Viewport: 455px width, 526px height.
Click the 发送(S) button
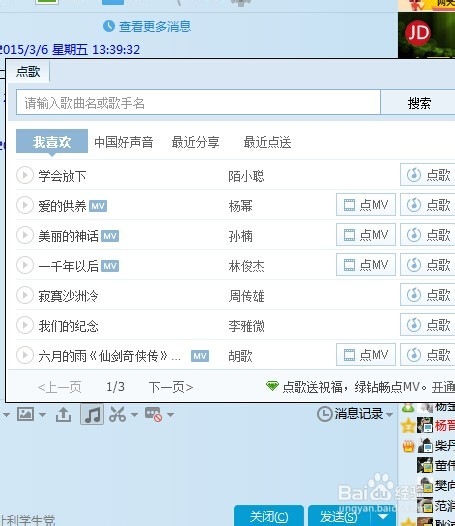(x=339, y=517)
